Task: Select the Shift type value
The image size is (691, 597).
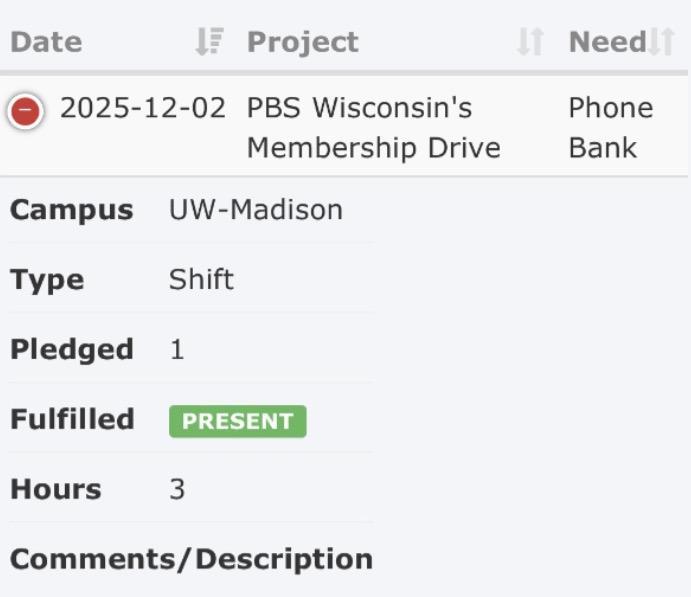Action: (x=201, y=280)
